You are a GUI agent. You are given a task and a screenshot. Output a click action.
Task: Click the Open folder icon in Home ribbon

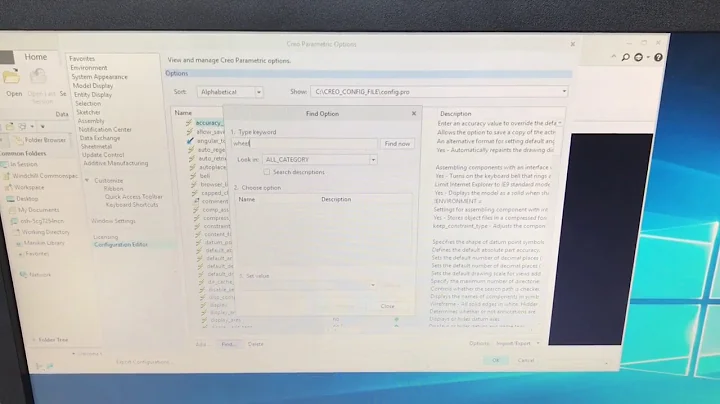pyautogui.click(x=11, y=76)
